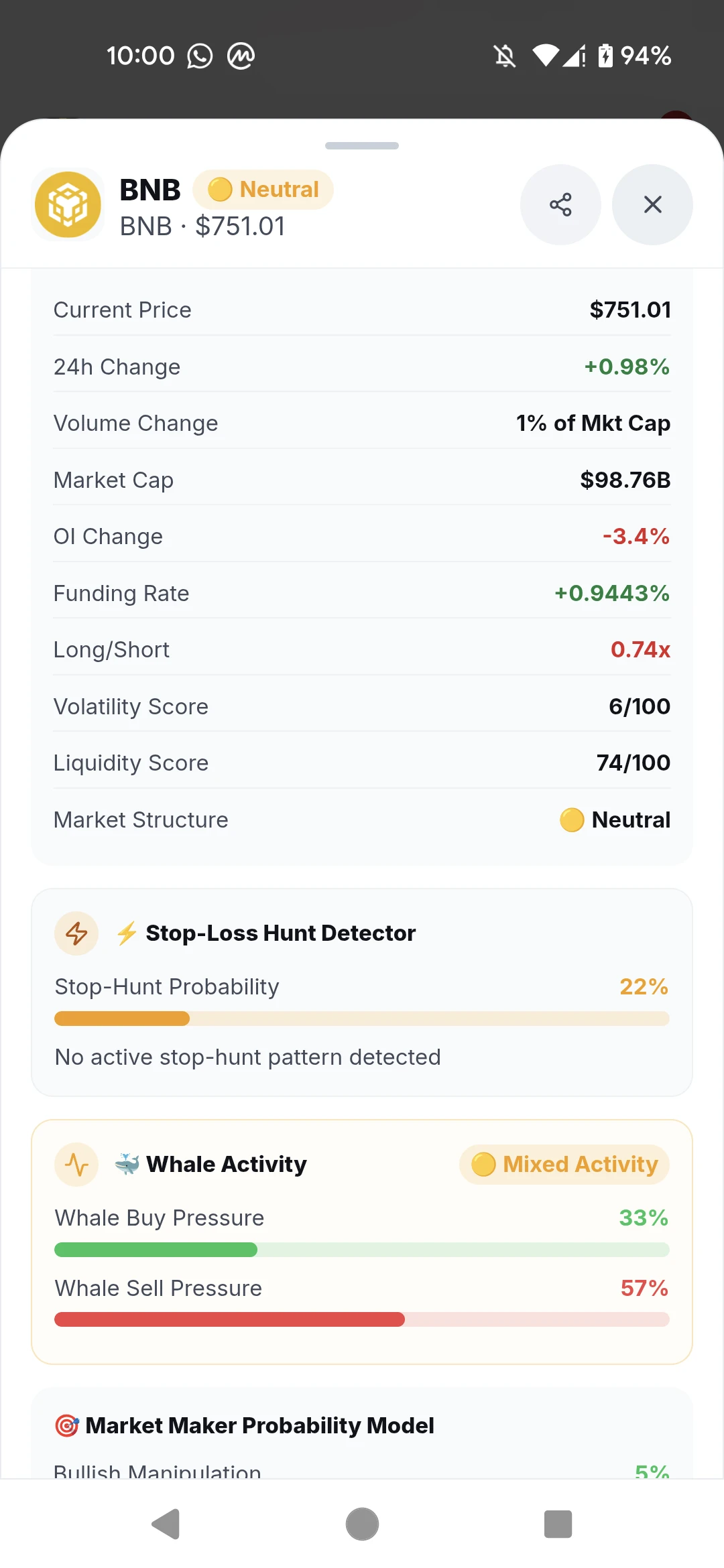Tap the Whale Activity pulse icon

point(76,1165)
